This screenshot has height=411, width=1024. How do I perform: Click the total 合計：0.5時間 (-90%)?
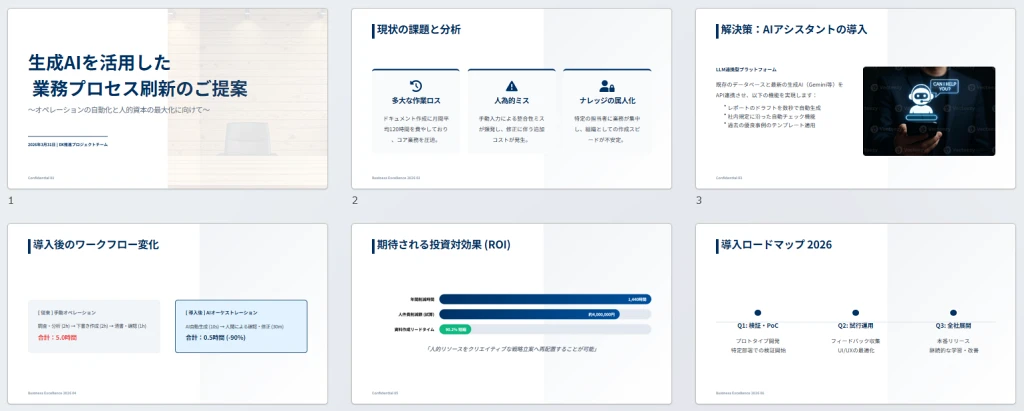[x=215, y=338]
